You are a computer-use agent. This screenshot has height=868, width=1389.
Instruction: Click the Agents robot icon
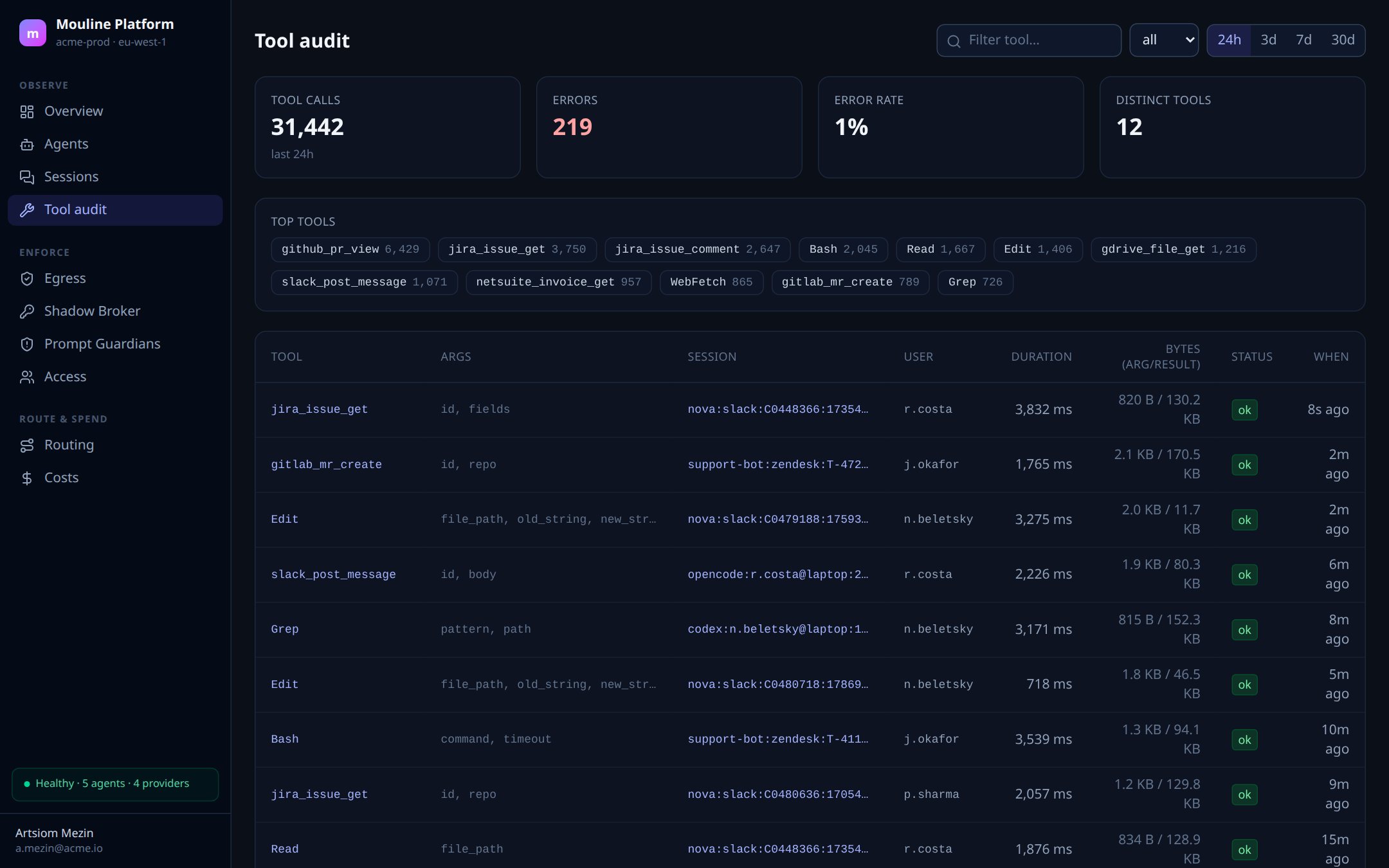pyautogui.click(x=27, y=145)
